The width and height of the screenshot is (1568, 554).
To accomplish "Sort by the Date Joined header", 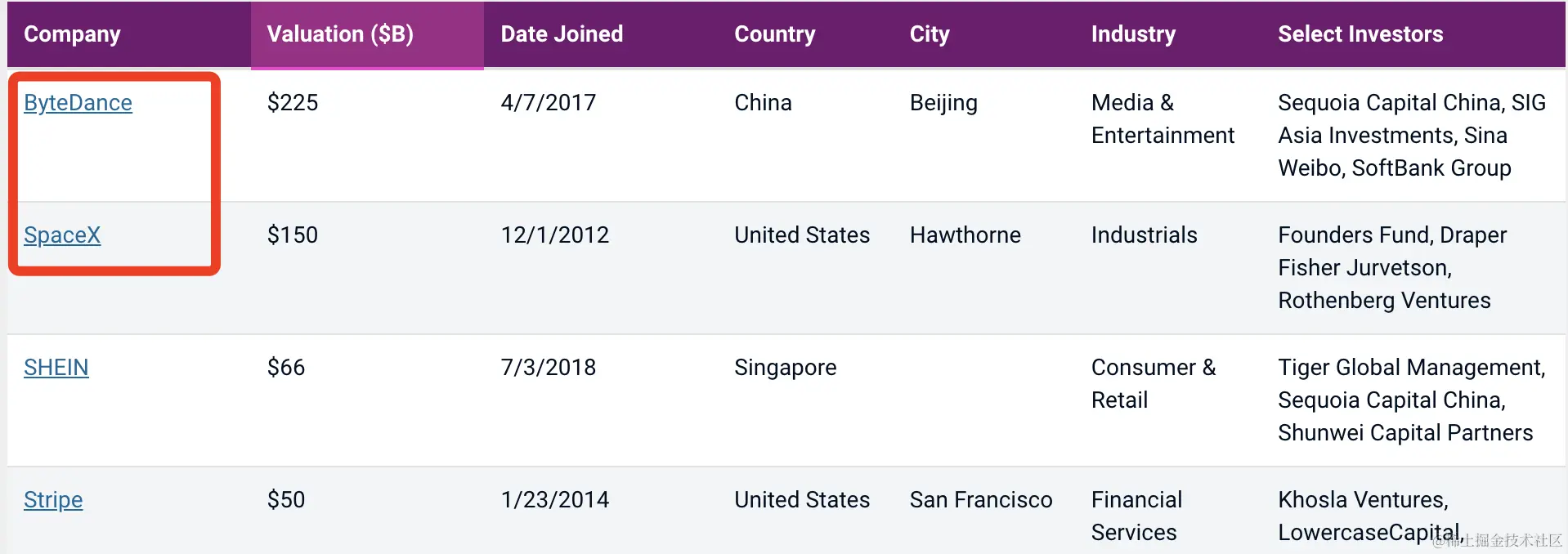I will coord(562,34).
